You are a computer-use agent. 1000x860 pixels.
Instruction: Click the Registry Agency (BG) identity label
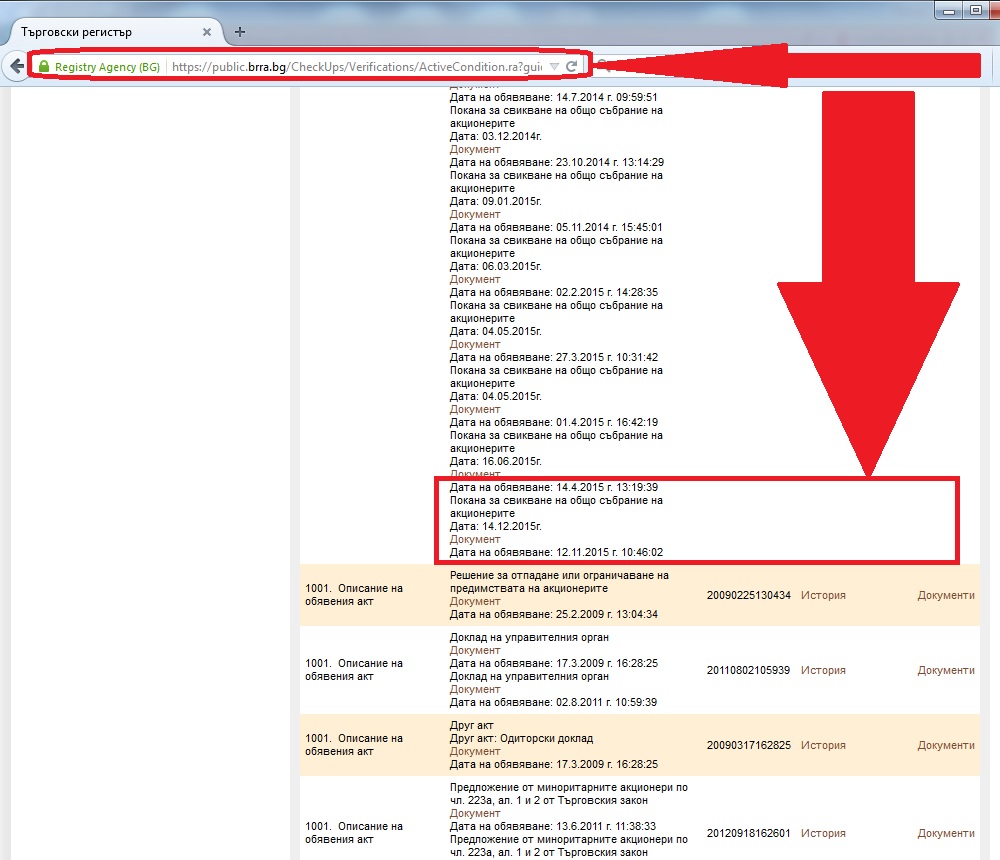pos(107,67)
